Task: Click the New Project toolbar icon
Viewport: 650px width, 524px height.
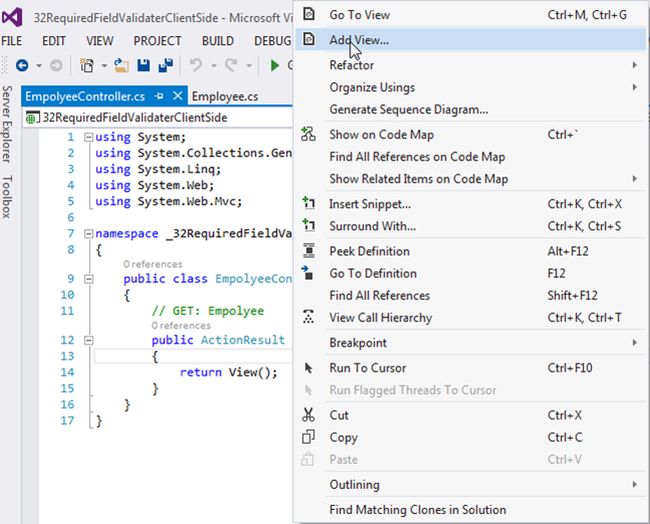Action: click(x=87, y=66)
